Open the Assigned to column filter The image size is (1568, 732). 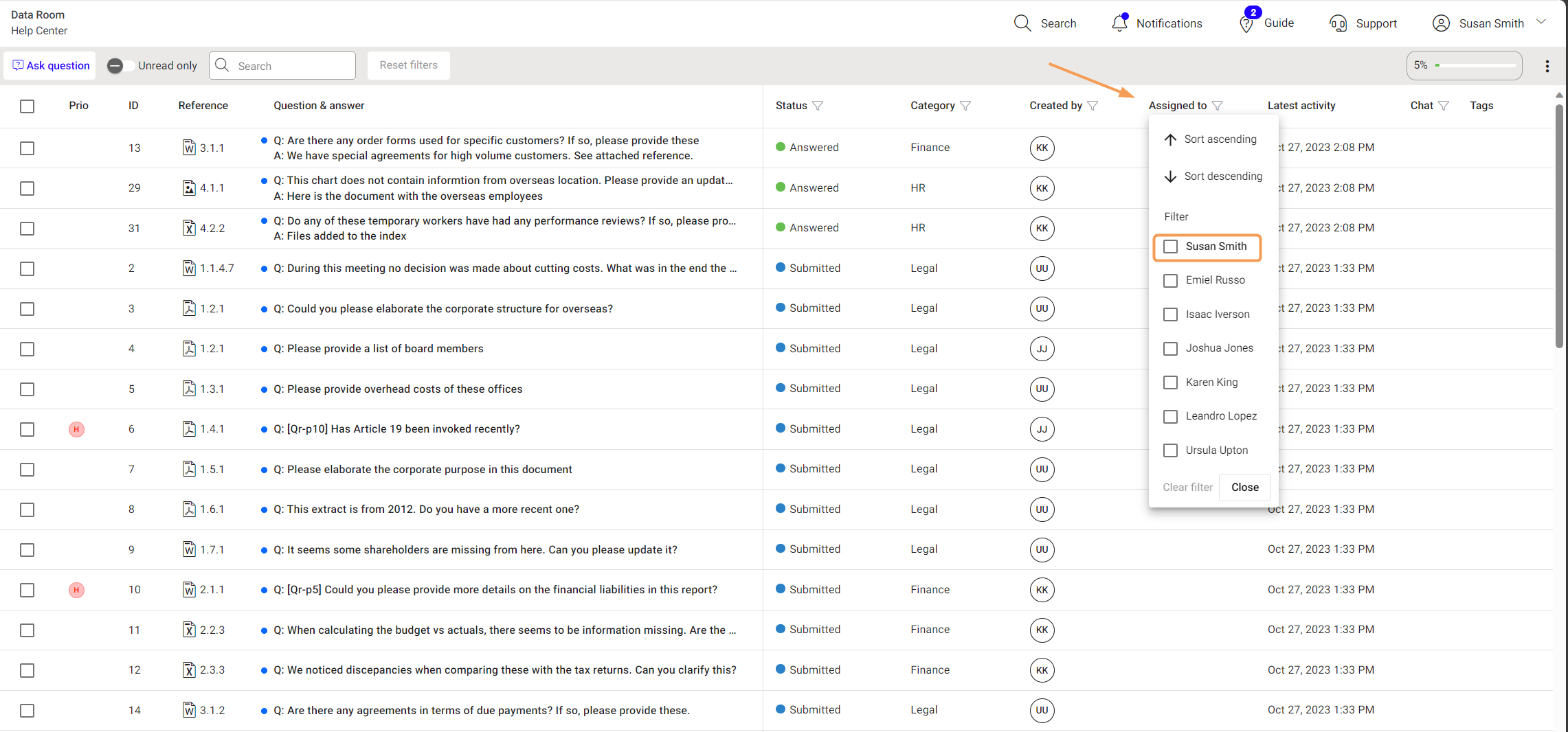coord(1217,106)
